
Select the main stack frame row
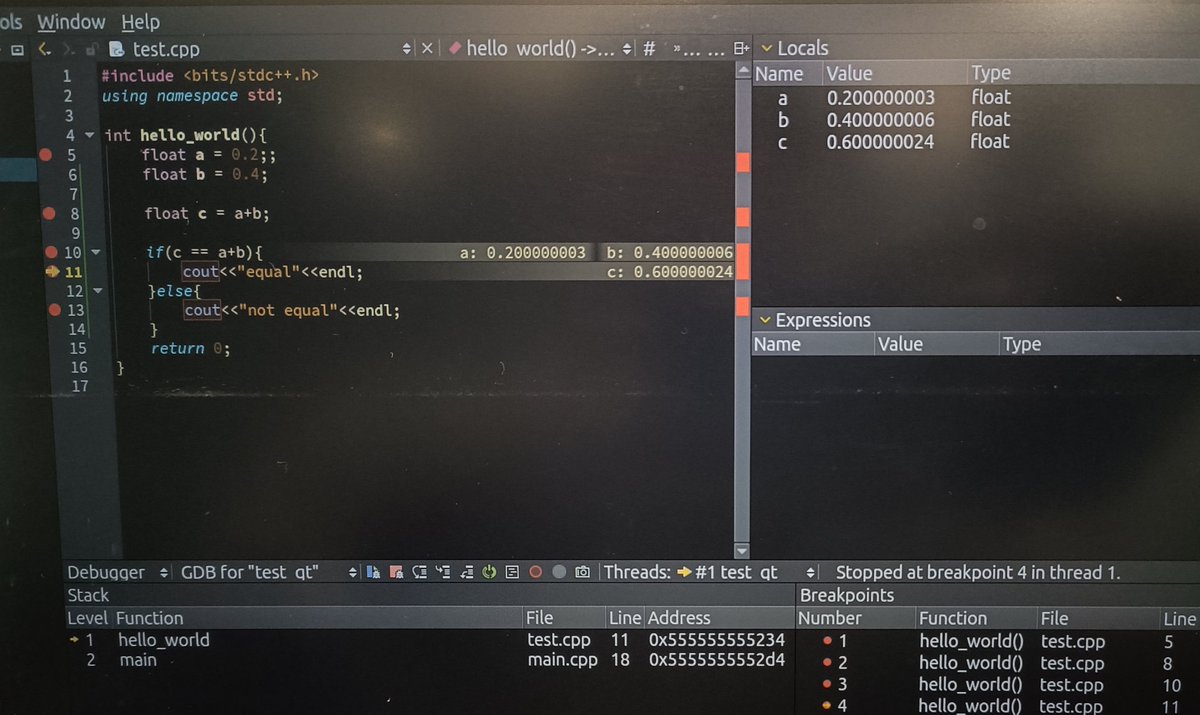[x=428, y=660]
